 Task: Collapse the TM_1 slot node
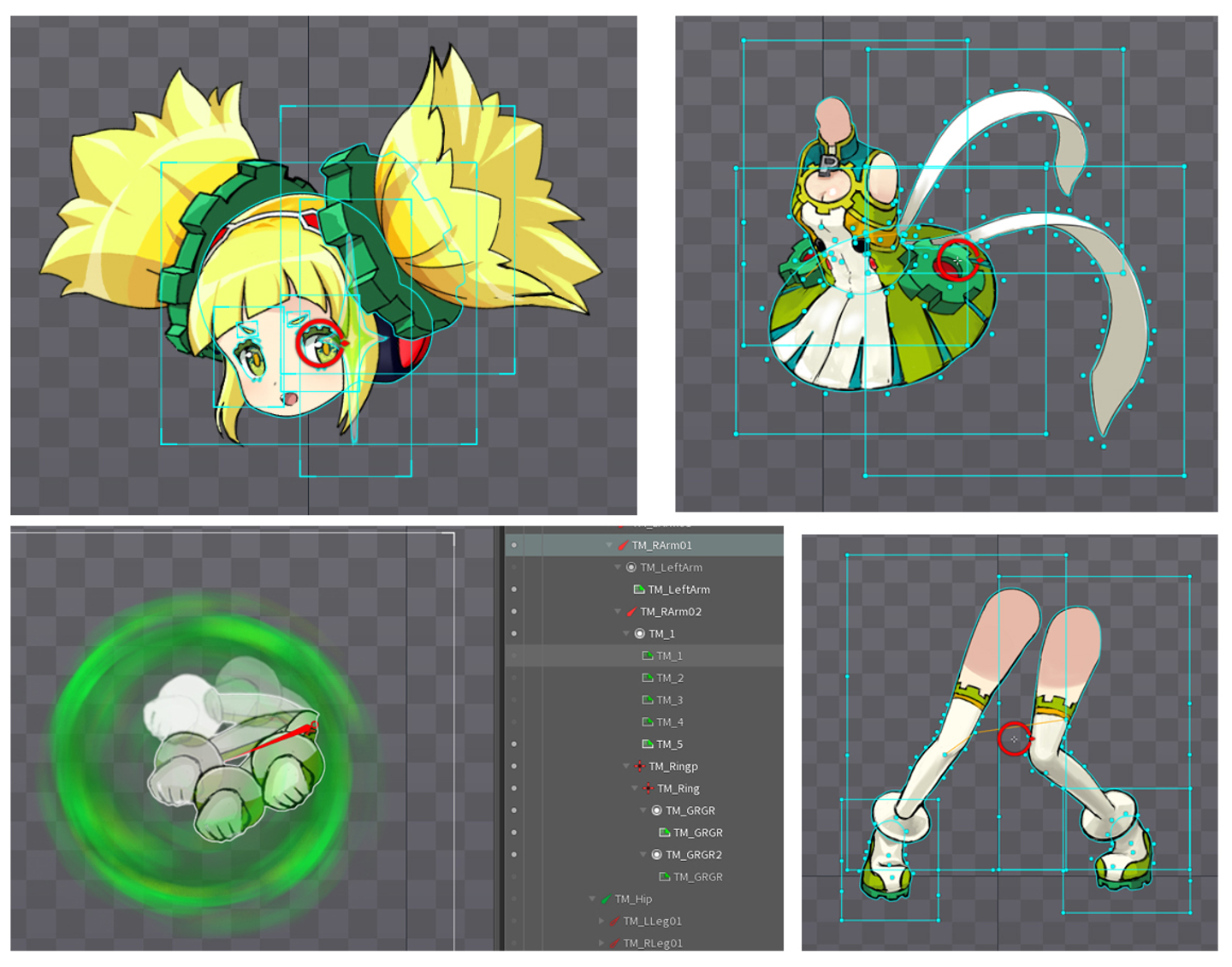626,634
